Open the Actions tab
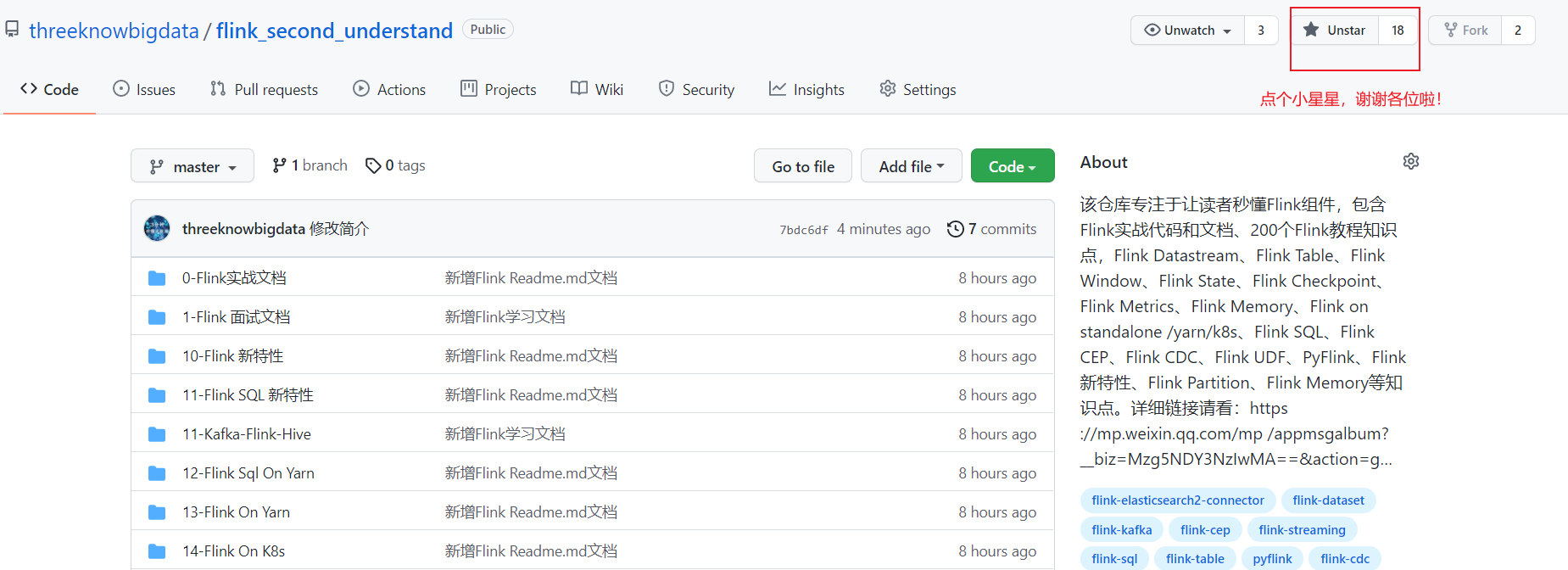 389,89
